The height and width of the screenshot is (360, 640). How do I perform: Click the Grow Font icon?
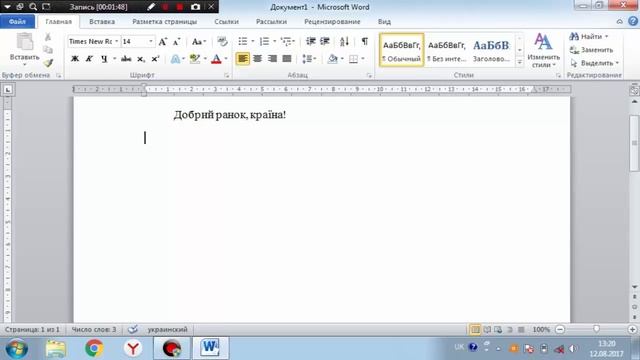pyautogui.click(x=162, y=42)
